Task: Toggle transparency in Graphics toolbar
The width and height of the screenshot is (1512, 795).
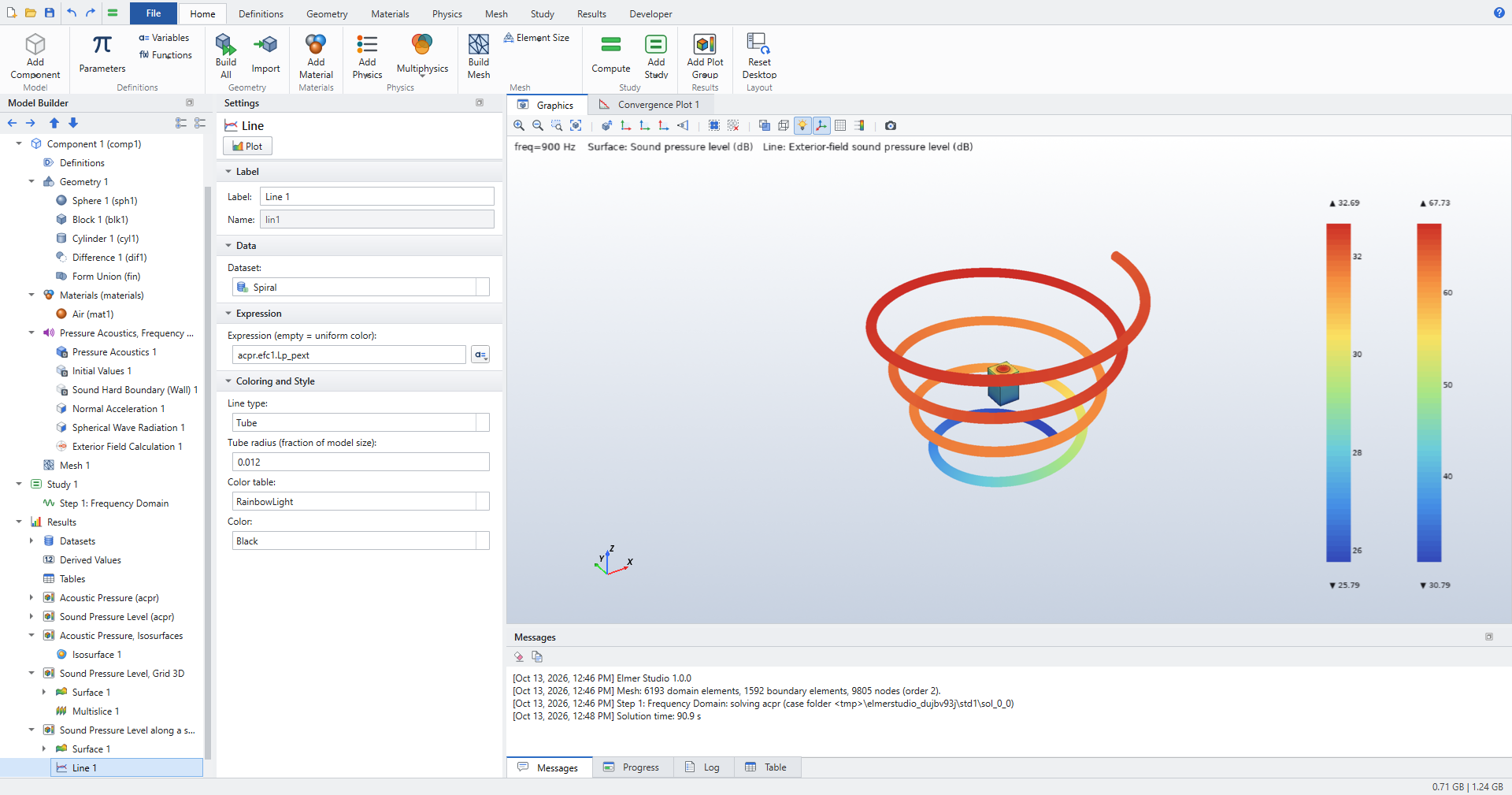Action: [x=765, y=125]
